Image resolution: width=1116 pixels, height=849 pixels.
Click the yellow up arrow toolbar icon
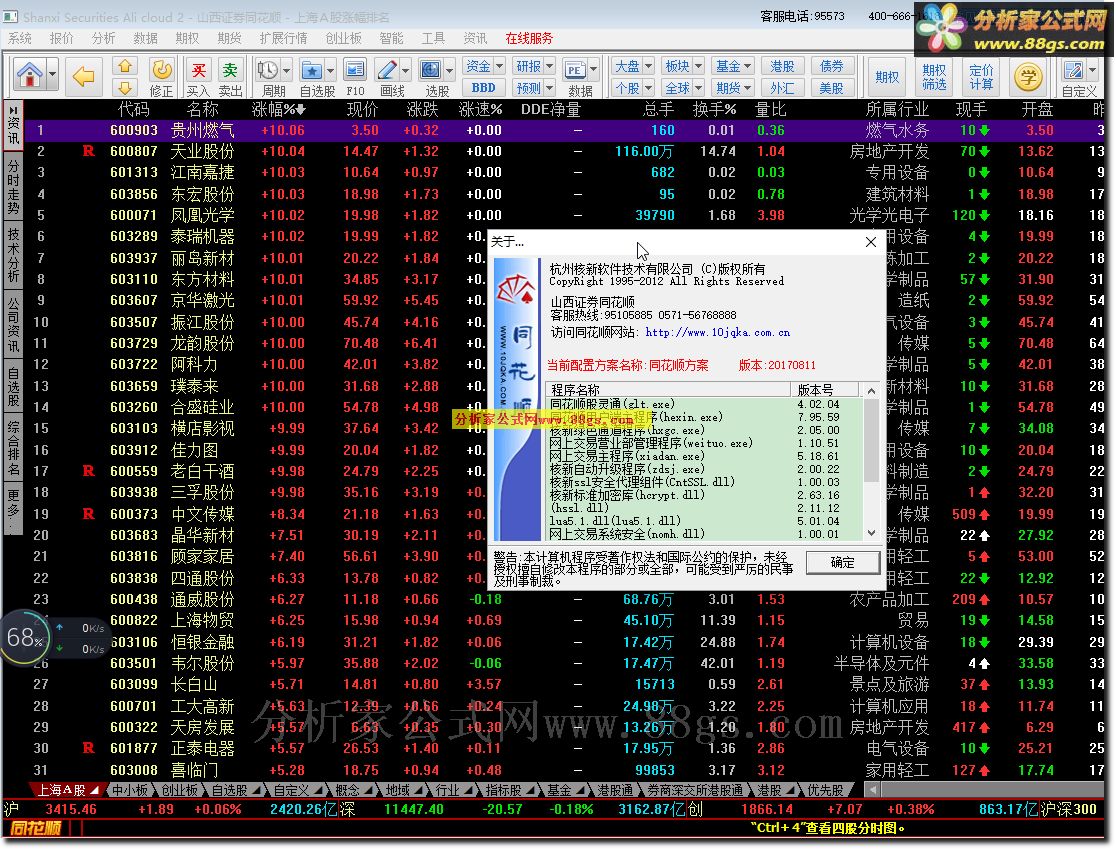pyautogui.click(x=125, y=66)
